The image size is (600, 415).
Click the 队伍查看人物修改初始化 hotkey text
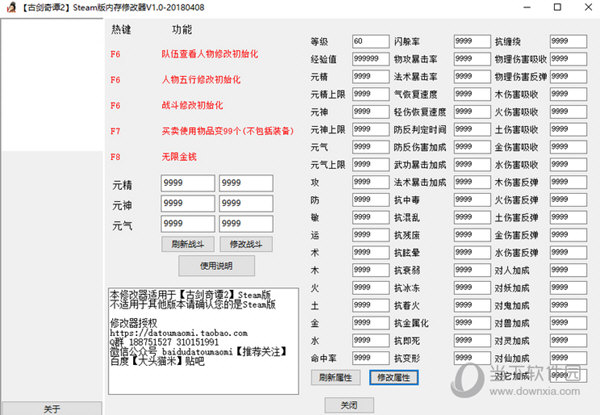(210, 54)
